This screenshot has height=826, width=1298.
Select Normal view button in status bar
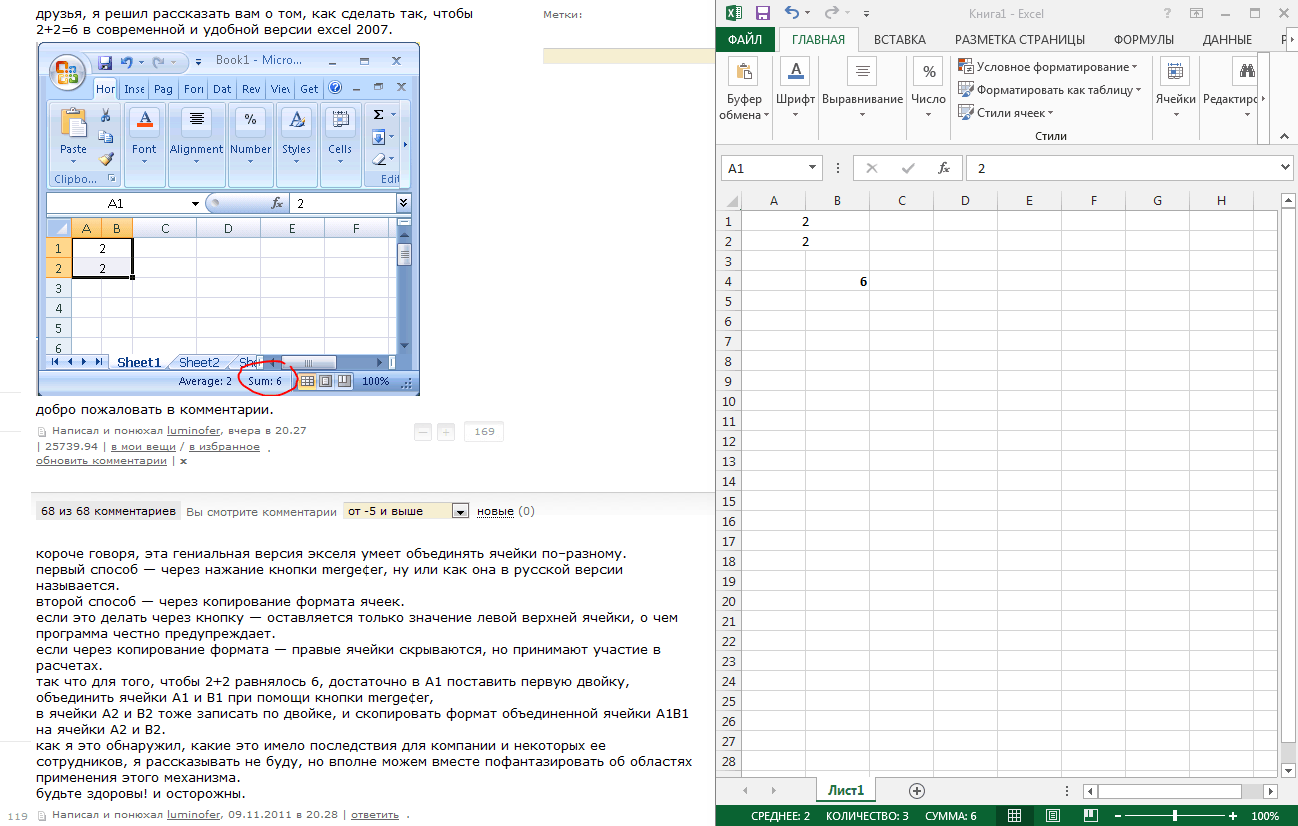(x=1014, y=816)
